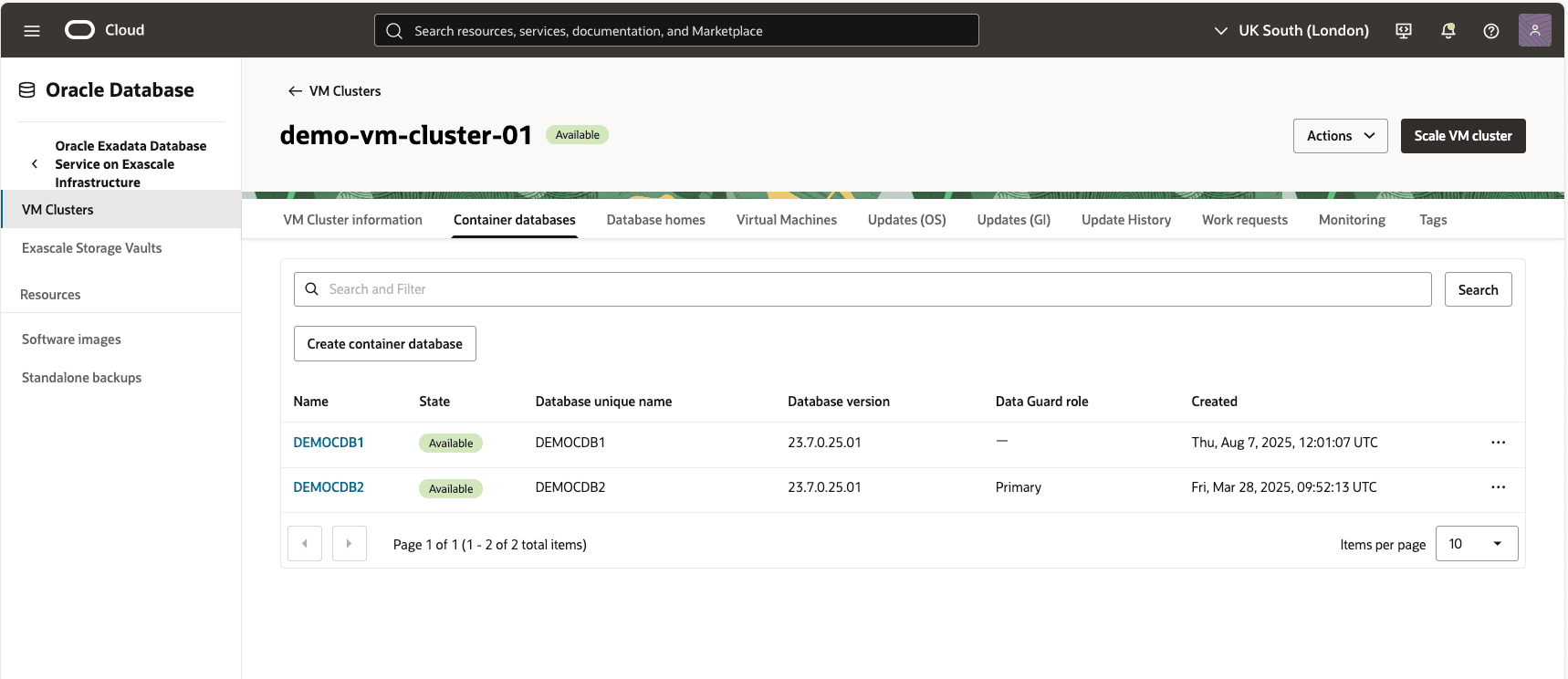1568x679 pixels.
Task: Click the Created column header
Action: pos(1214,402)
